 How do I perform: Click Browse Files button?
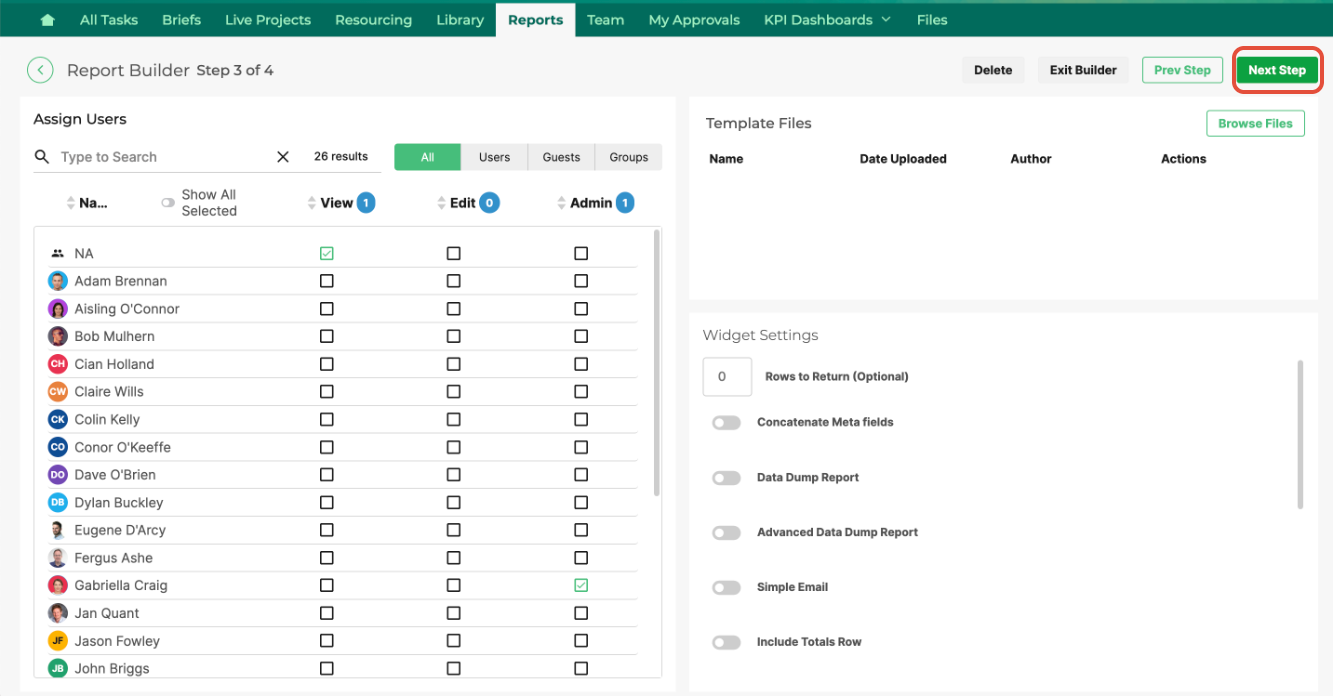[1255, 123]
